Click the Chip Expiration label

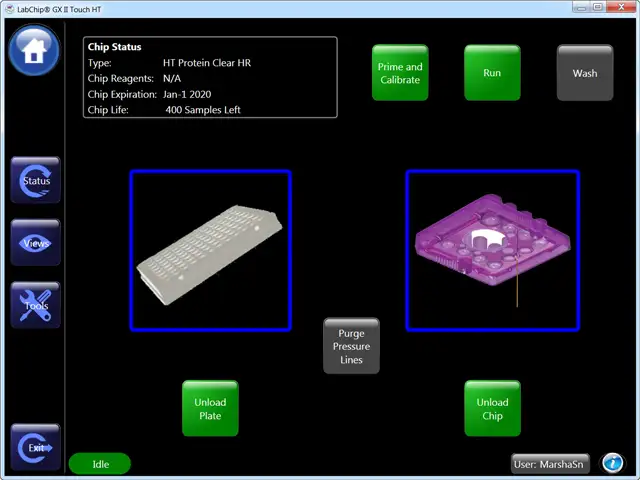pos(122,94)
